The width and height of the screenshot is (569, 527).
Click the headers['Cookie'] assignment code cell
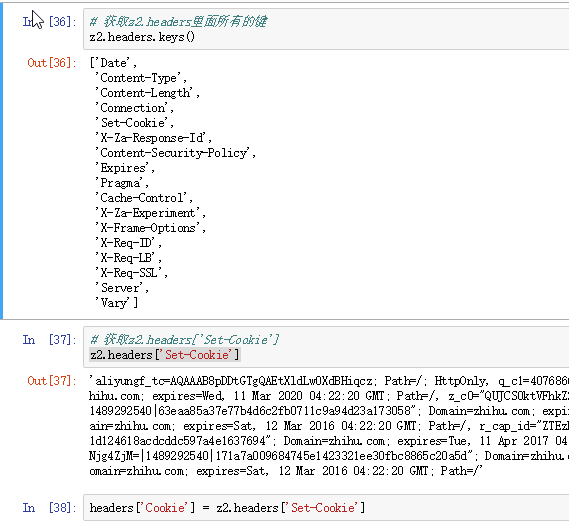tap(326, 507)
